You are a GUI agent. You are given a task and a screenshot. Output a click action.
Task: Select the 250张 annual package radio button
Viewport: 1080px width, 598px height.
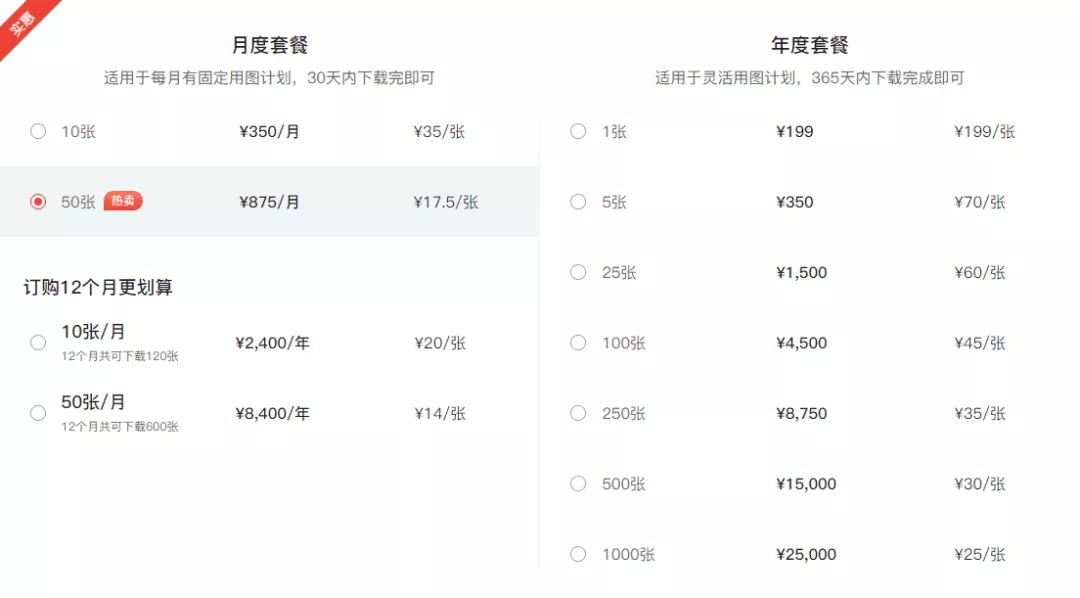pos(578,413)
